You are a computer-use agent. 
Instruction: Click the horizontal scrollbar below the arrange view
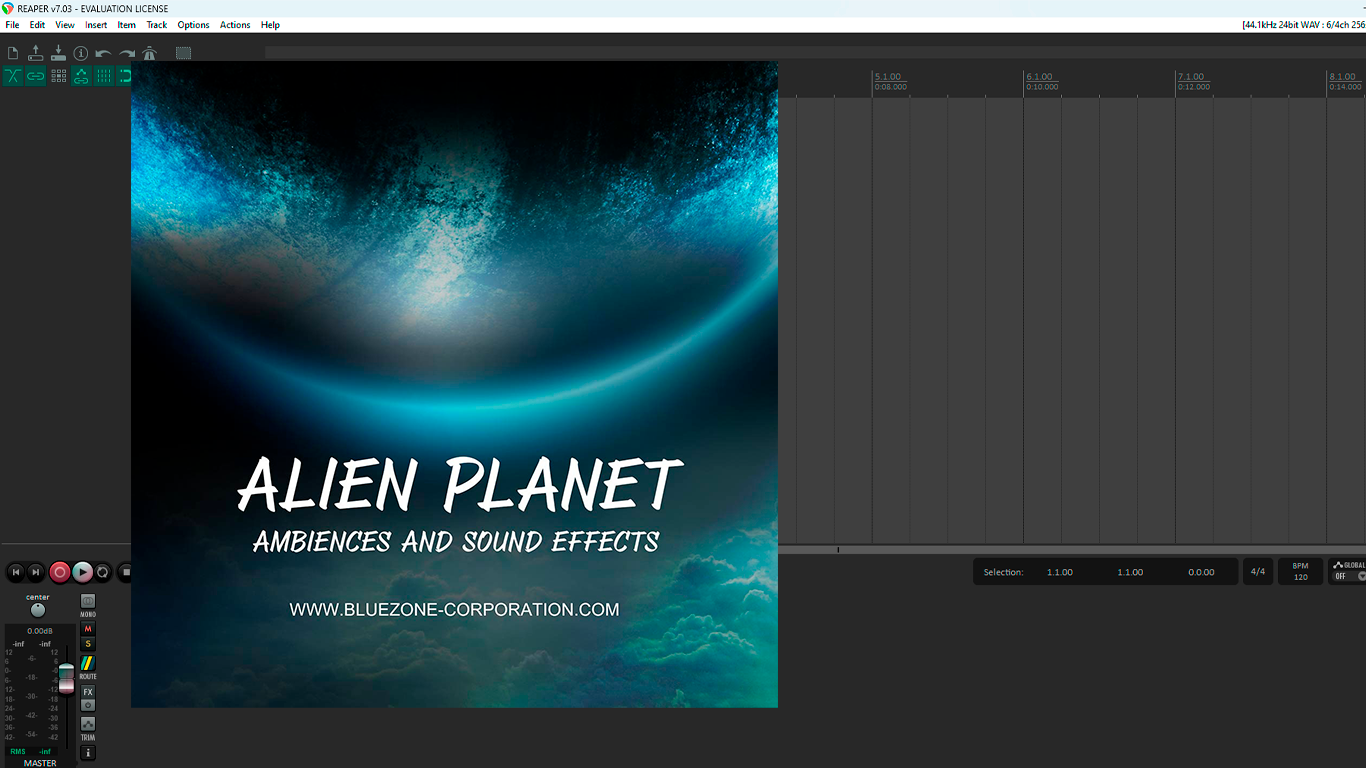[1072, 549]
